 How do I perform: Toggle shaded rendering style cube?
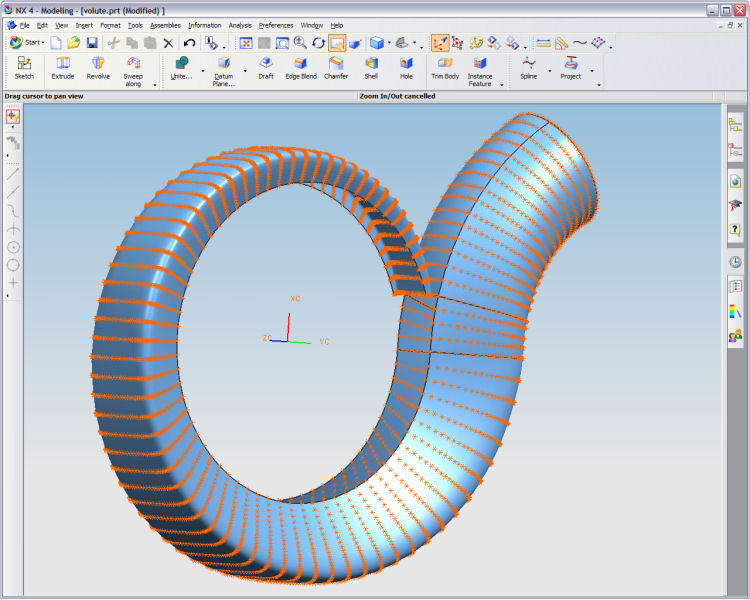click(x=377, y=43)
